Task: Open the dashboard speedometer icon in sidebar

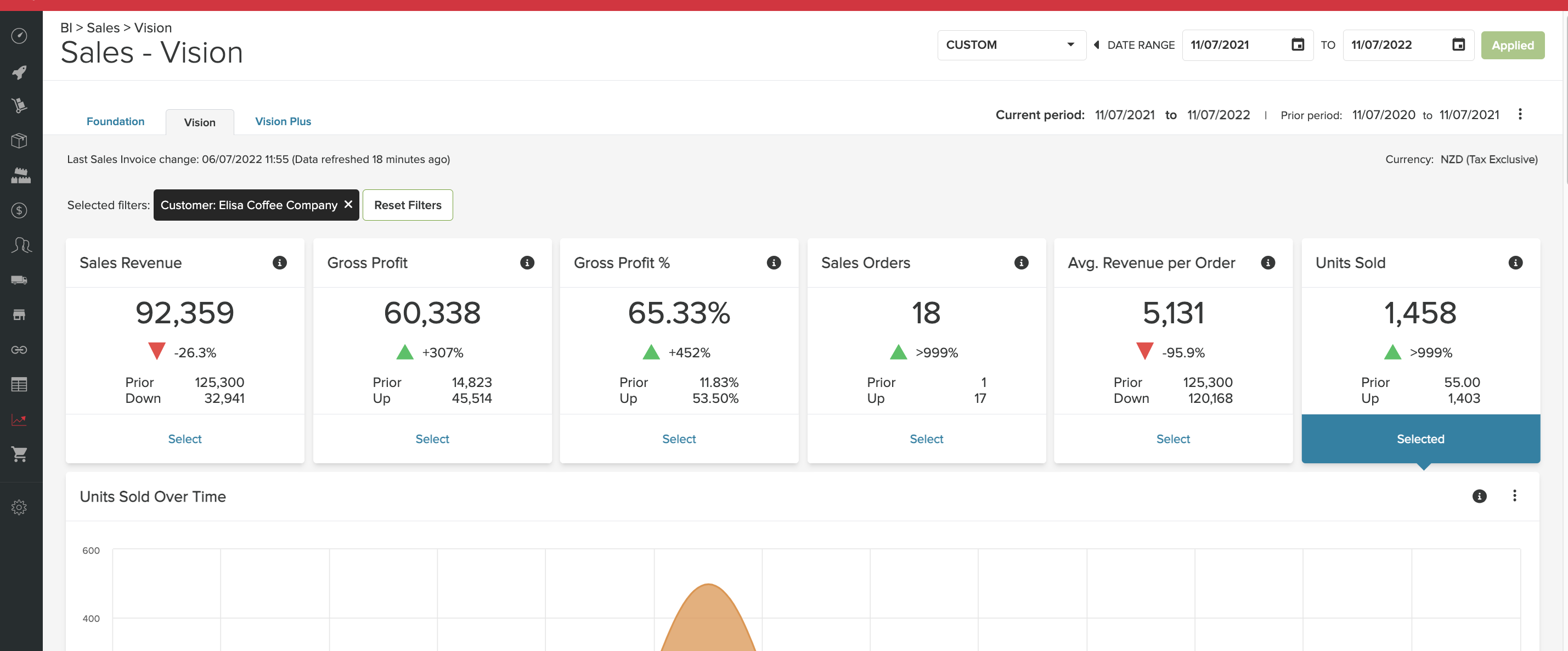Action: (19, 36)
